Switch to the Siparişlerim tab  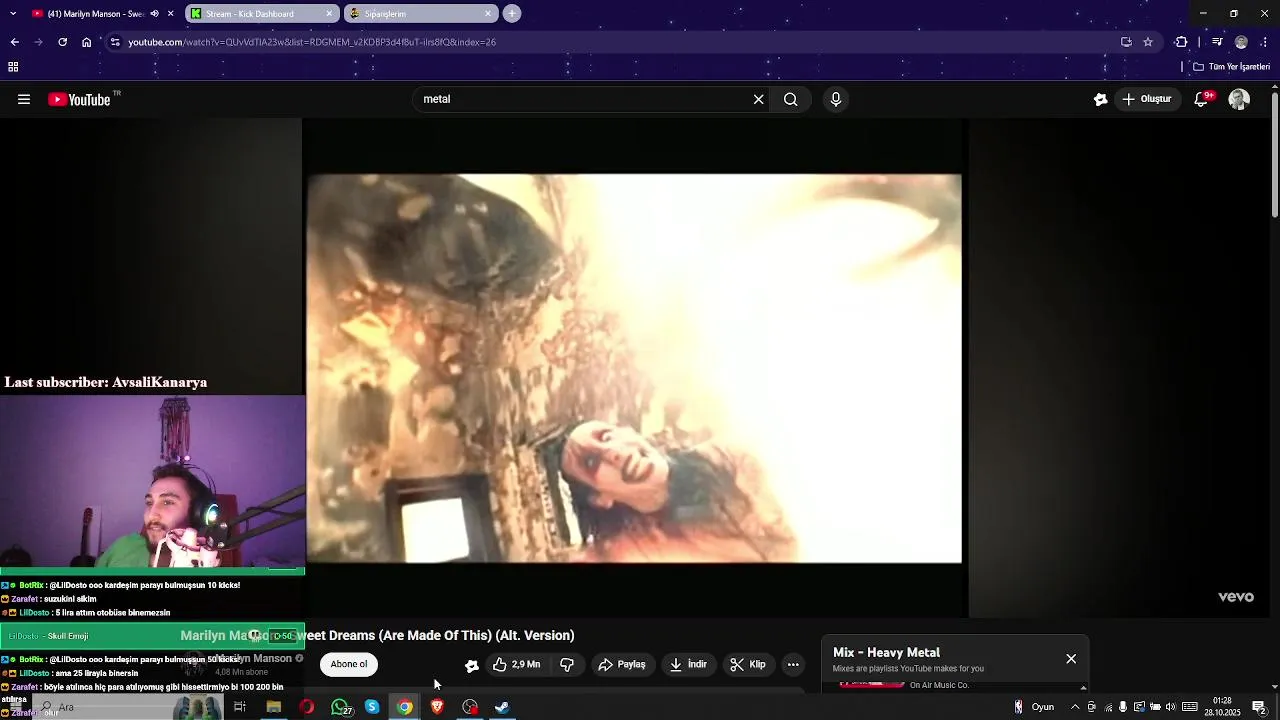click(421, 14)
